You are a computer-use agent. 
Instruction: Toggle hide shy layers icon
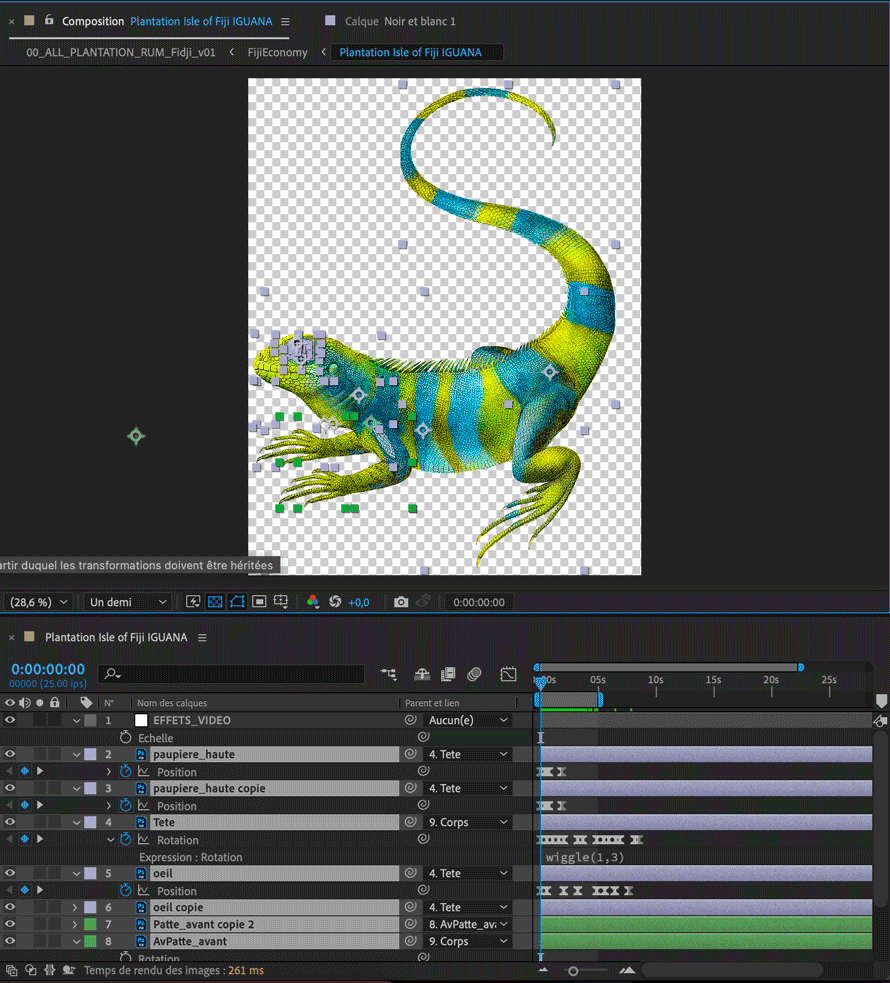pos(422,674)
